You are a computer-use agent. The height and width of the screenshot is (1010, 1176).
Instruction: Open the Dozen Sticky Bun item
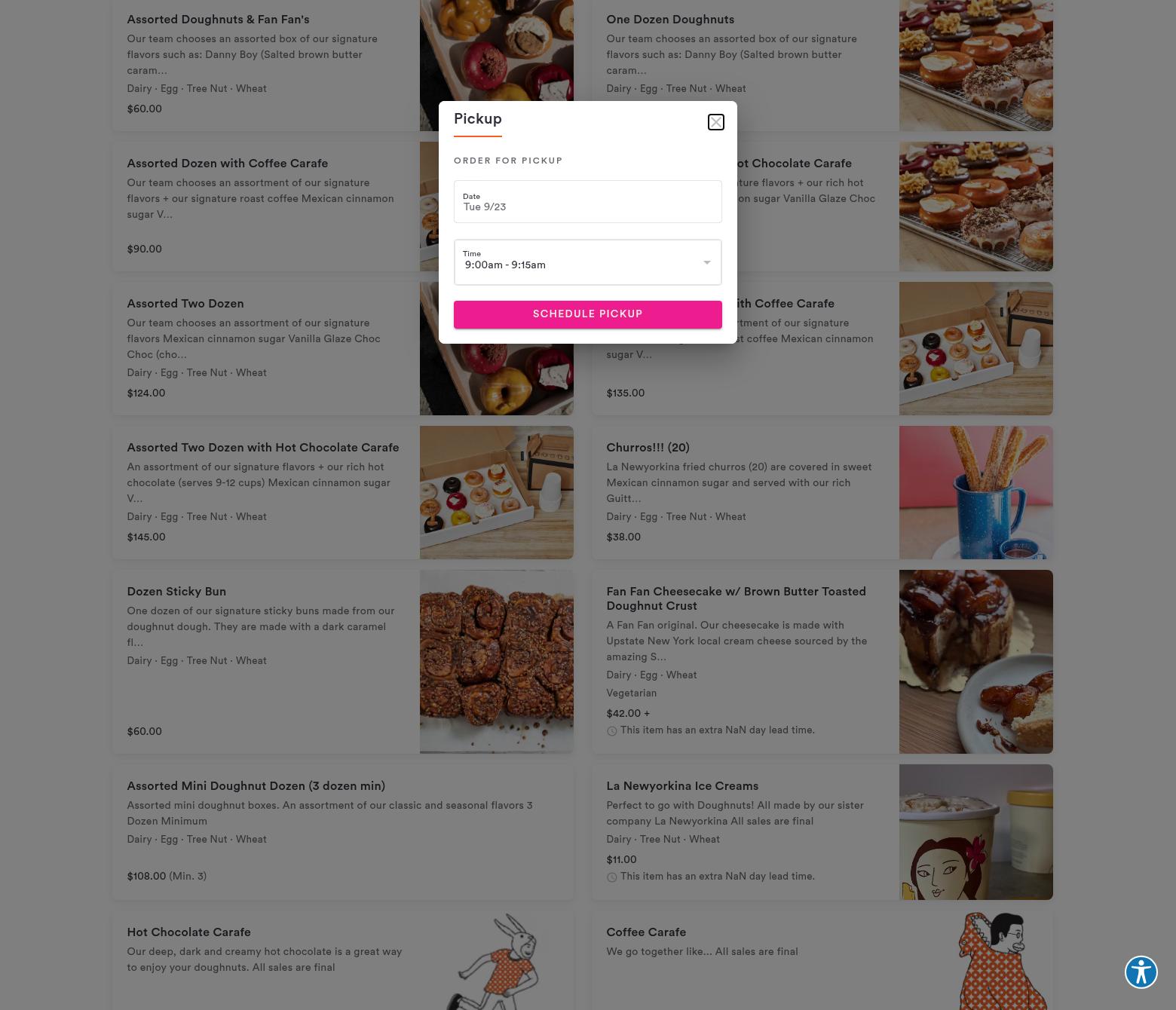(176, 592)
